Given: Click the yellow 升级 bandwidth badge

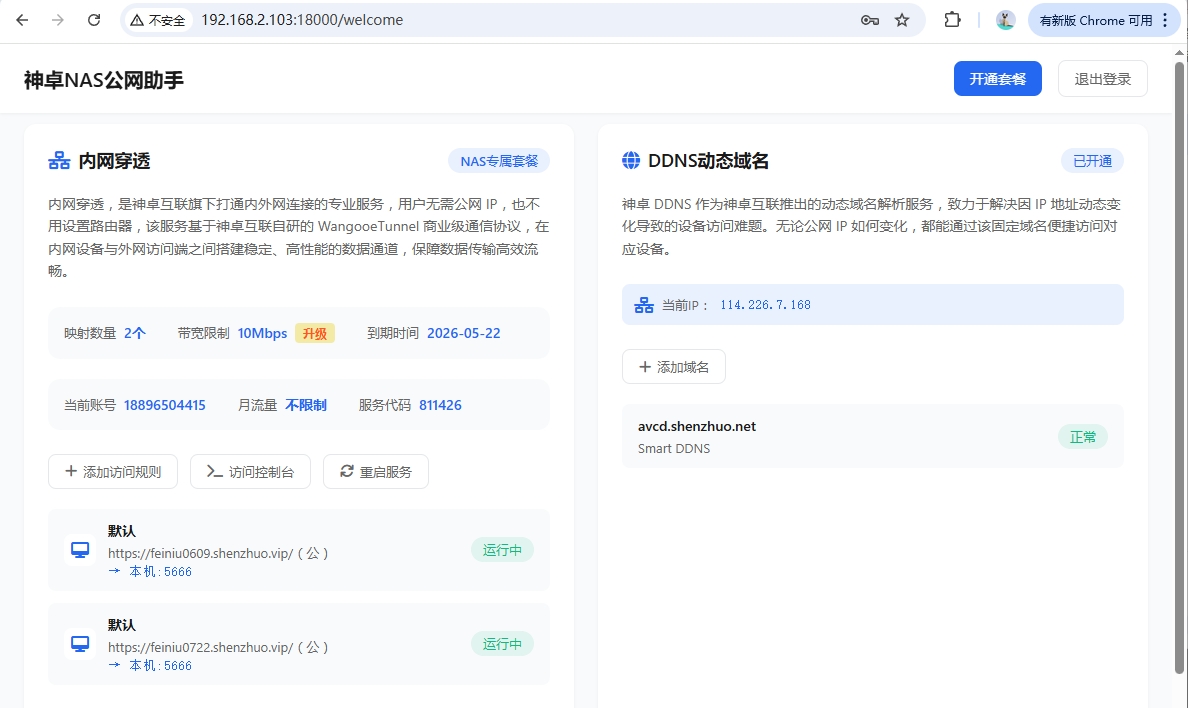Looking at the screenshot, I should (x=314, y=333).
